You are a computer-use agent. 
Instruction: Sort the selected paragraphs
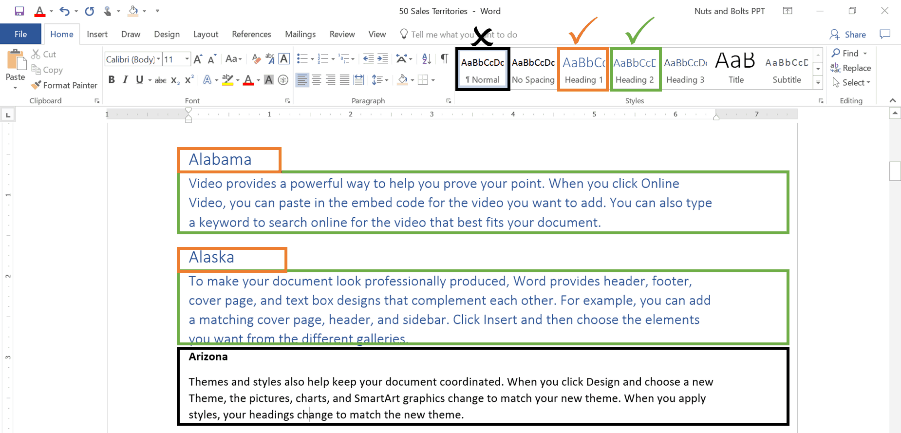click(426, 59)
